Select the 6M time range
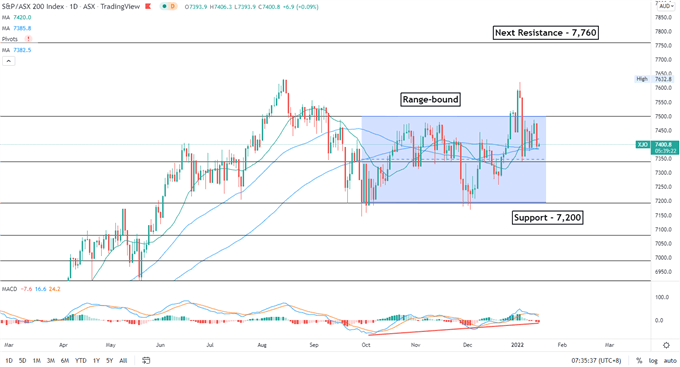Screen dimensions: 680x367 [x=65, y=360]
